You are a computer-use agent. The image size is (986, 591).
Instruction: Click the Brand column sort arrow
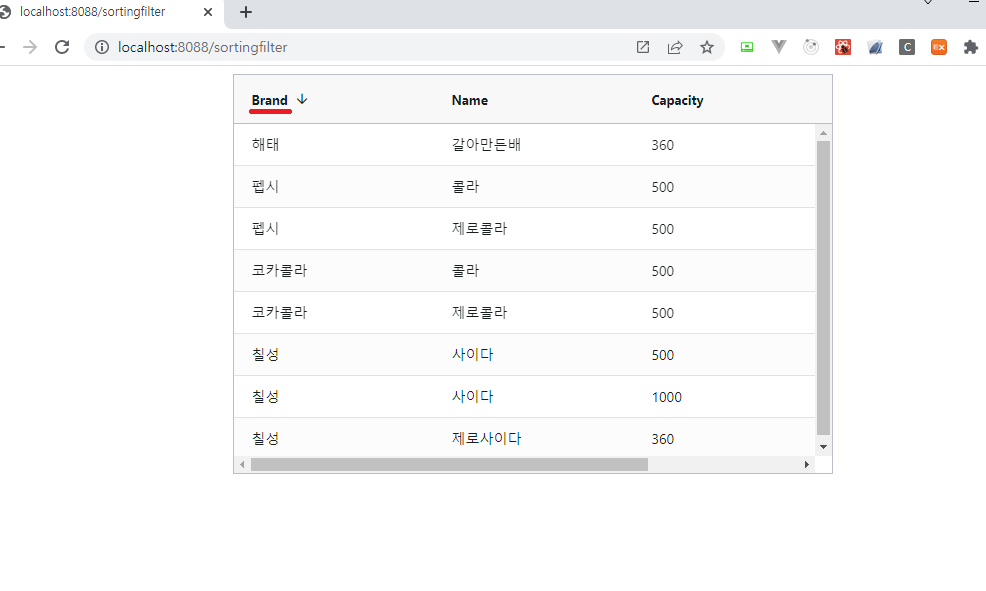pos(302,99)
